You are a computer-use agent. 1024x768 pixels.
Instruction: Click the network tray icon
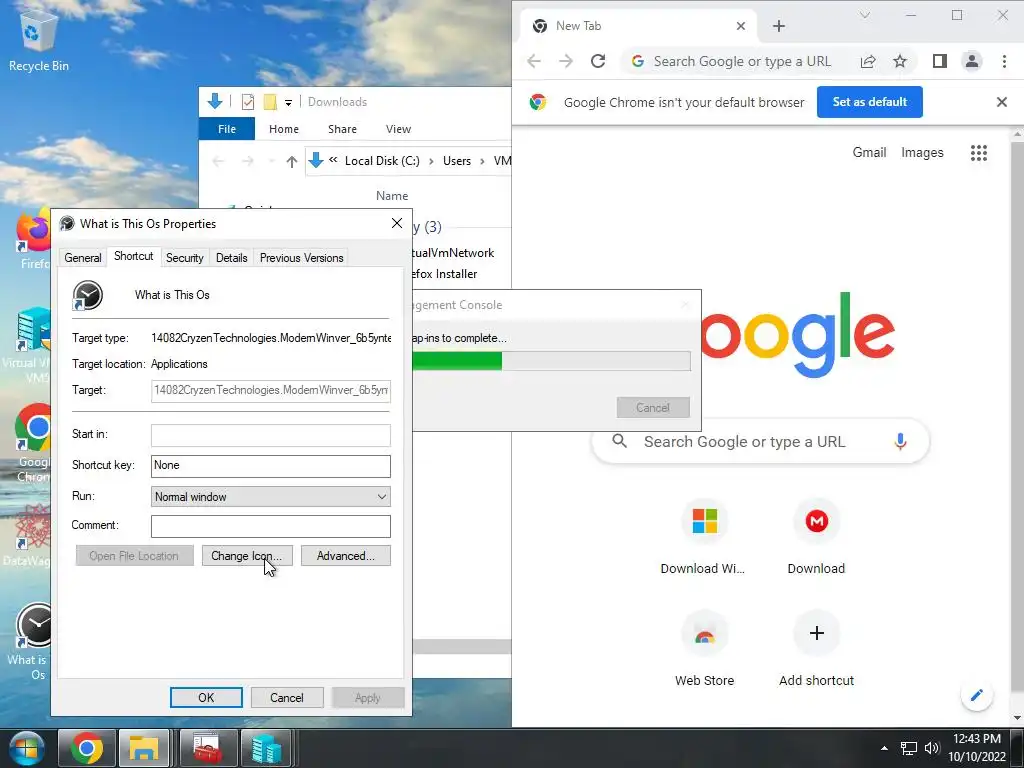pyautogui.click(x=908, y=748)
